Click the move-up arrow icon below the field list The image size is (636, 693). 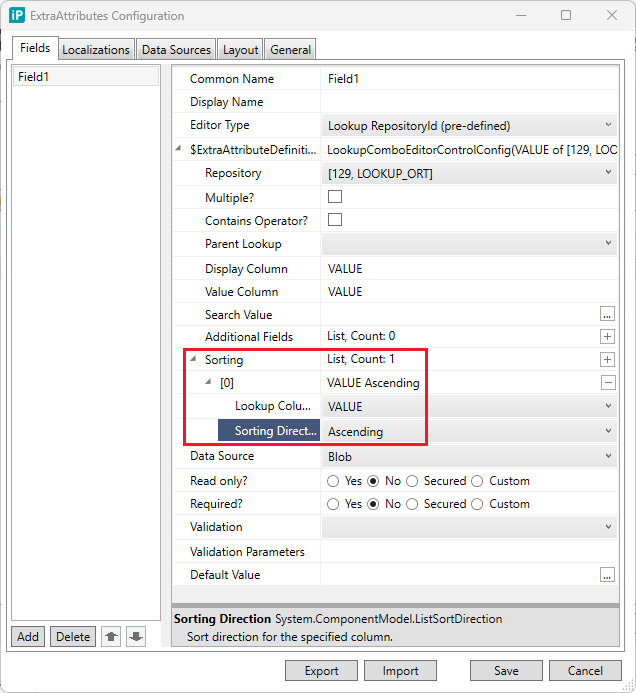111,637
